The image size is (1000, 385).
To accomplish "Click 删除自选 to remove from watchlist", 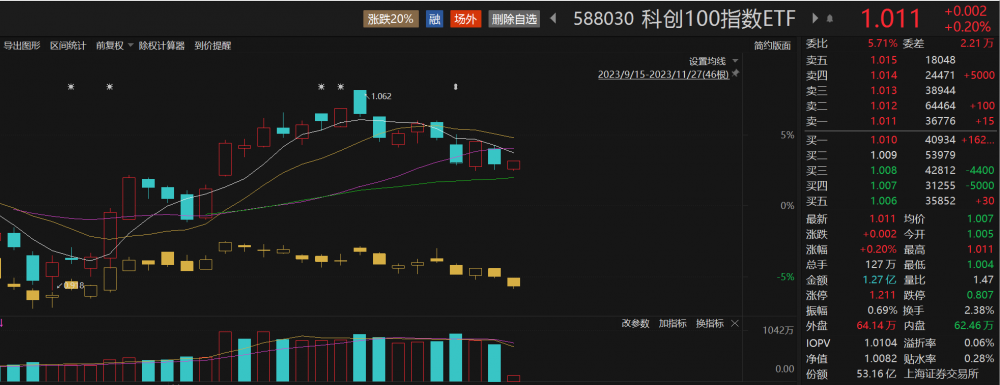I will tap(514, 19).
